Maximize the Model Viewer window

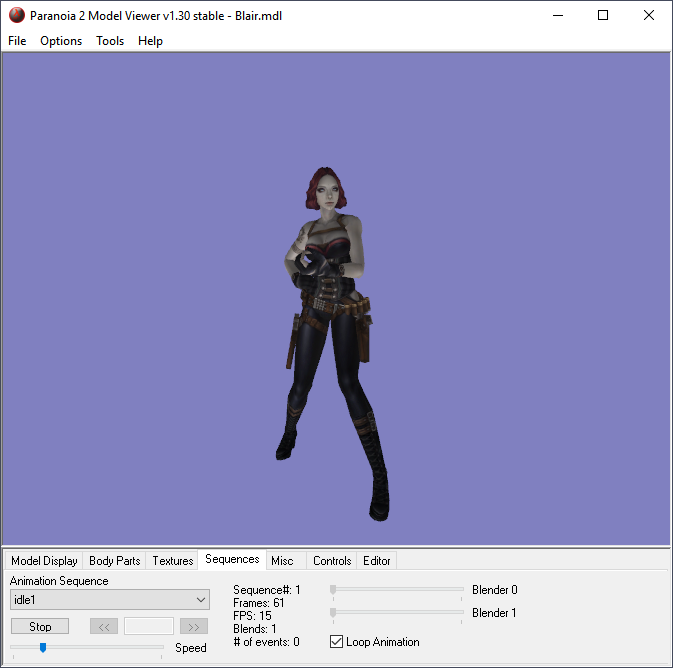click(603, 15)
